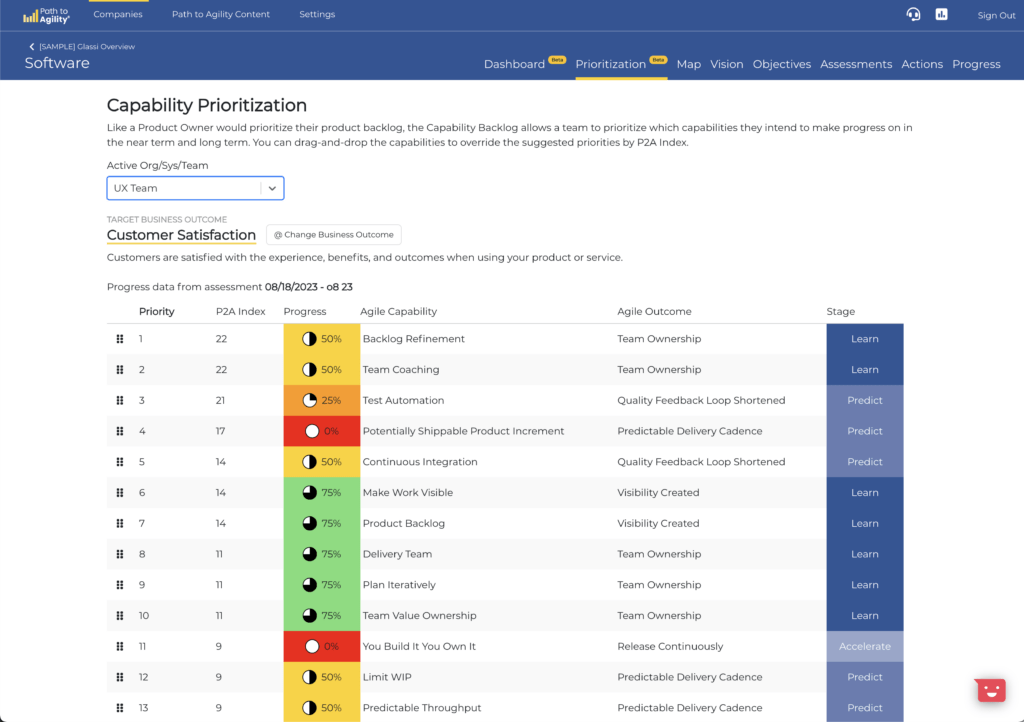Click the Plan Iteratively capability name
1024x722 pixels.
click(x=399, y=584)
